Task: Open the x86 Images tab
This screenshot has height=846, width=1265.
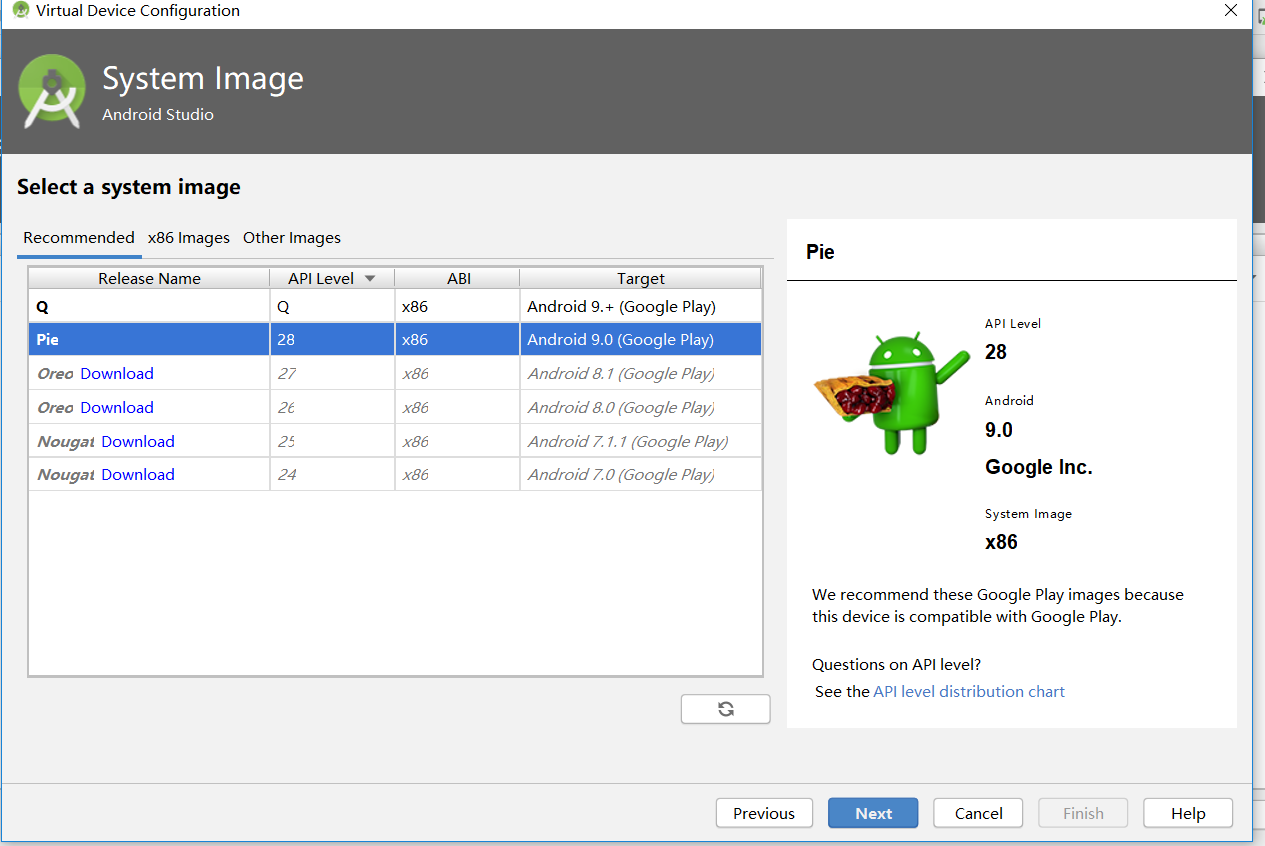Action: [x=189, y=238]
